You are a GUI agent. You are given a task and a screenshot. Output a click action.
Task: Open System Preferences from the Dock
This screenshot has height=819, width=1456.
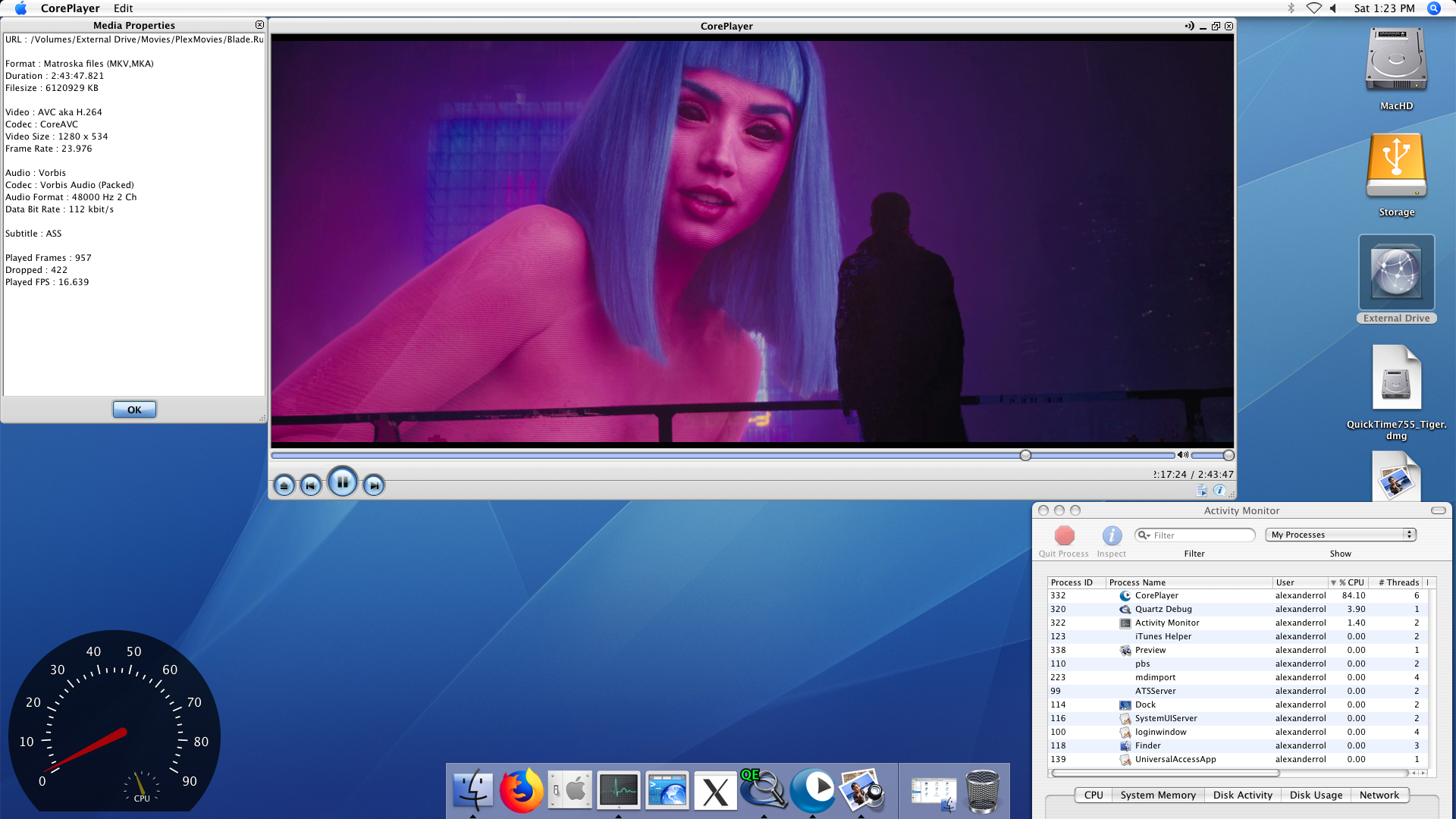[x=570, y=790]
